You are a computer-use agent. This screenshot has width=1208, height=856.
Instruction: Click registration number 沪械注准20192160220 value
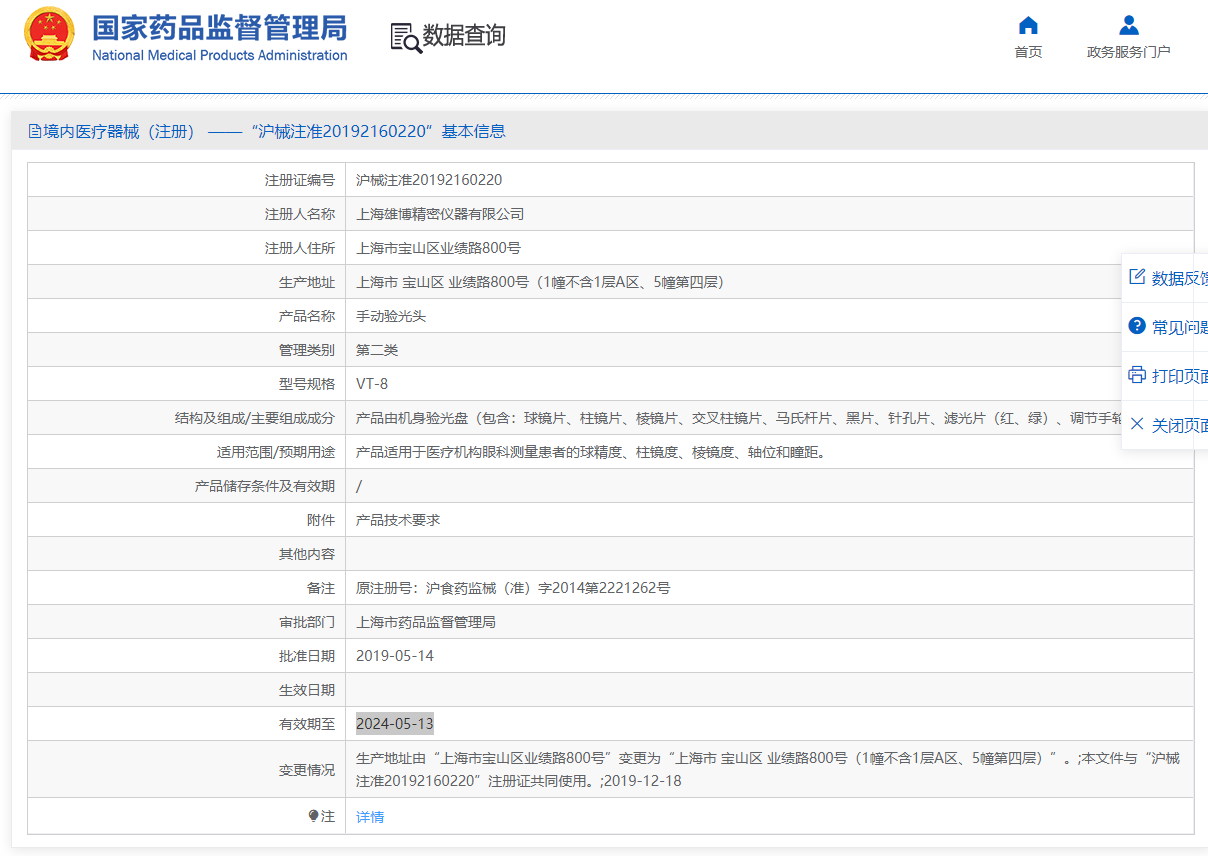coord(429,180)
